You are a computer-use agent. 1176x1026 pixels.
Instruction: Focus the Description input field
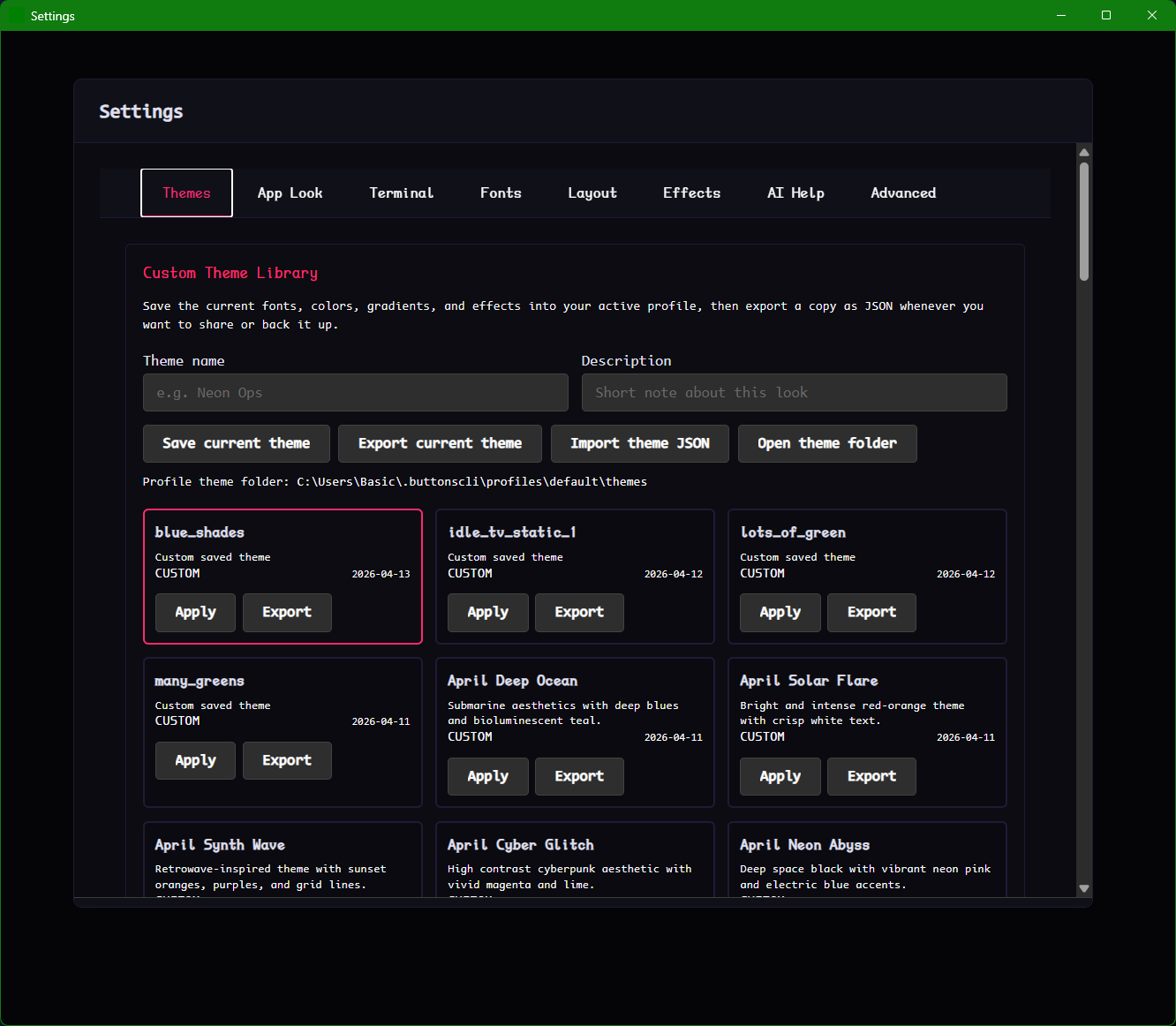(794, 392)
